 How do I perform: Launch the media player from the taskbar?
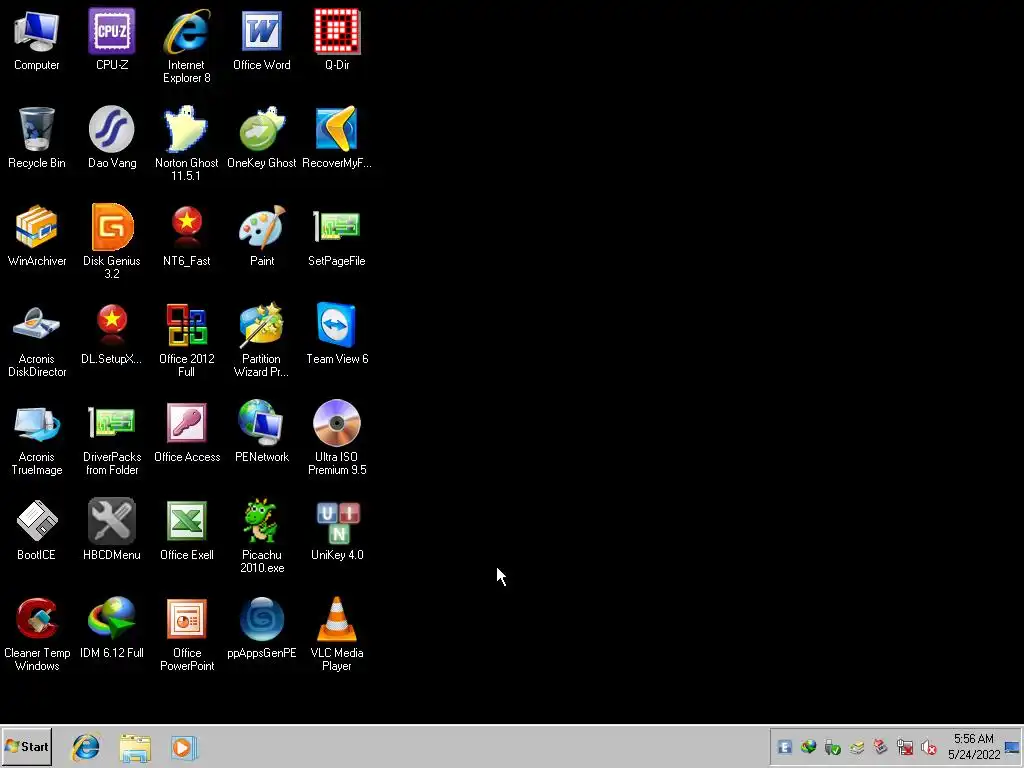coord(184,747)
